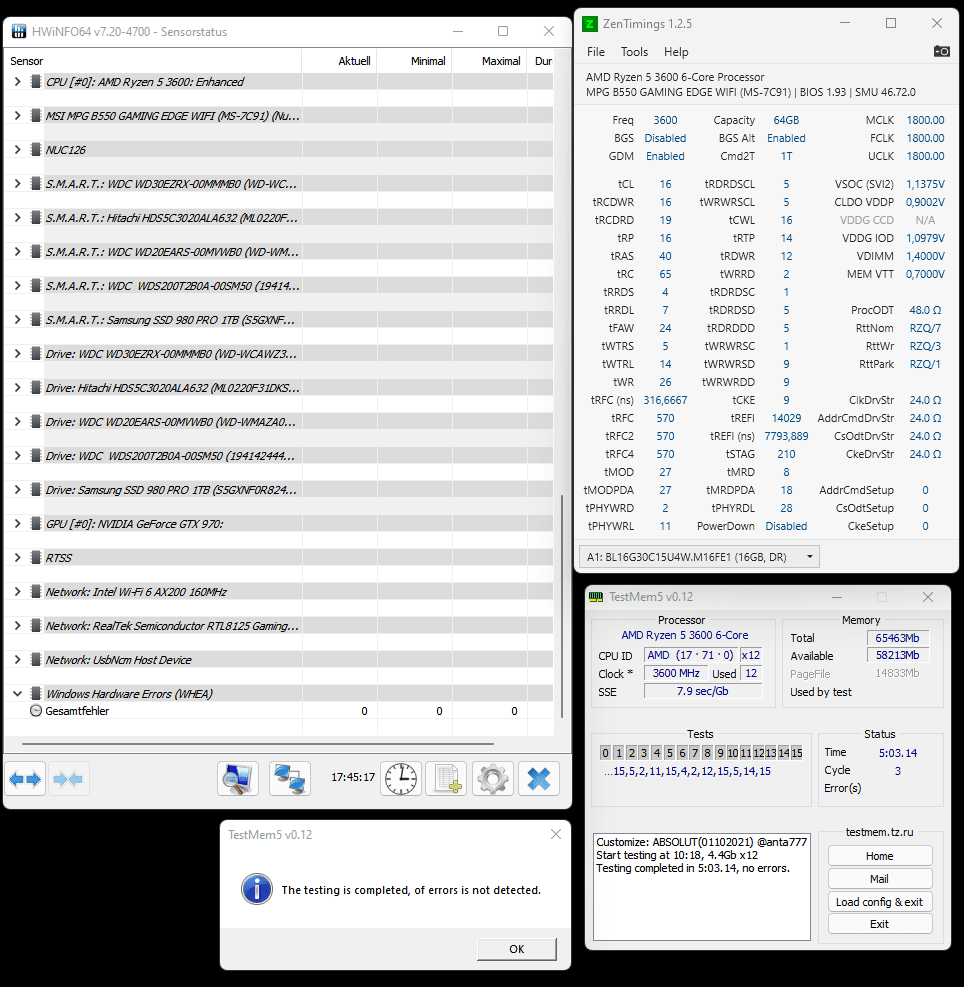Open HWiNFO network monitoring computers icon
The width and height of the screenshot is (964, 987).
pos(290,779)
